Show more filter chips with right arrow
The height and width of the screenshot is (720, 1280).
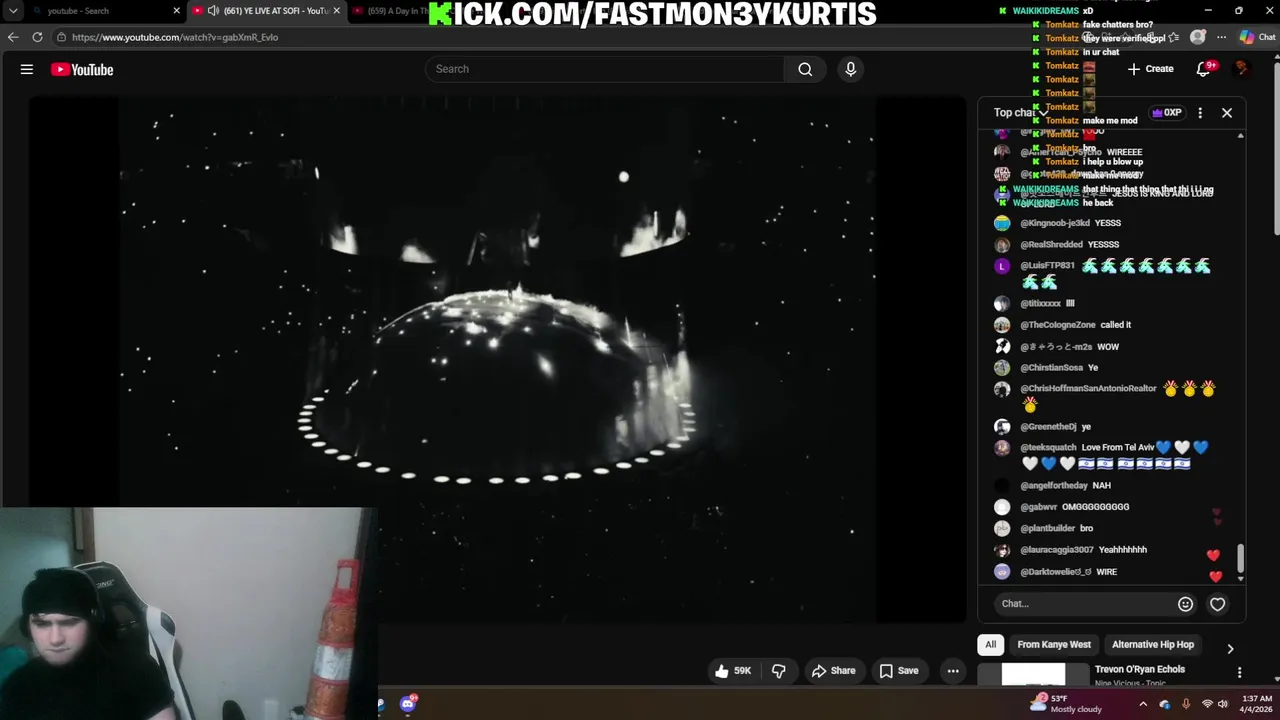coord(1230,648)
